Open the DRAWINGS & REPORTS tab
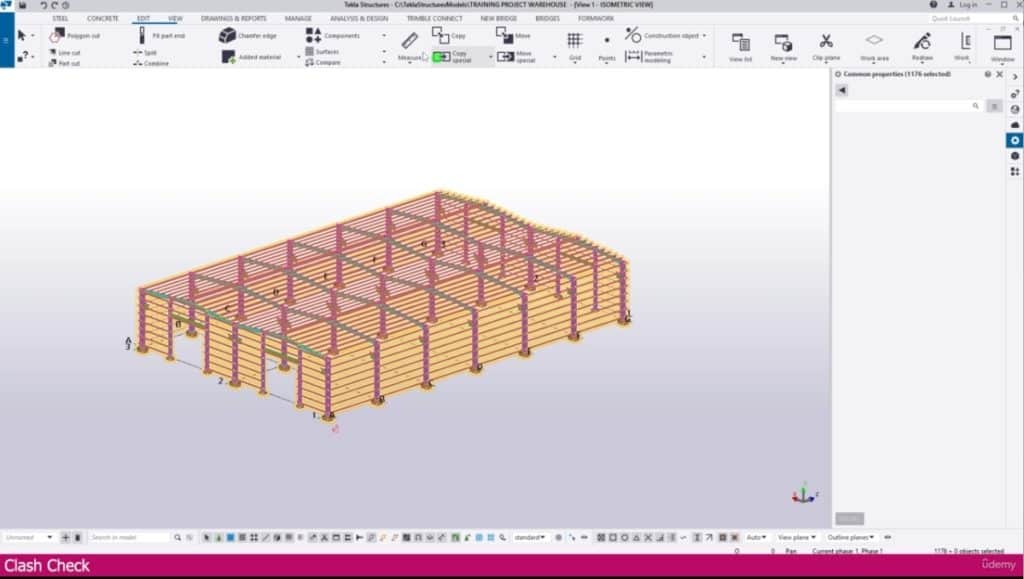This screenshot has width=1024, height=579. click(x=234, y=18)
